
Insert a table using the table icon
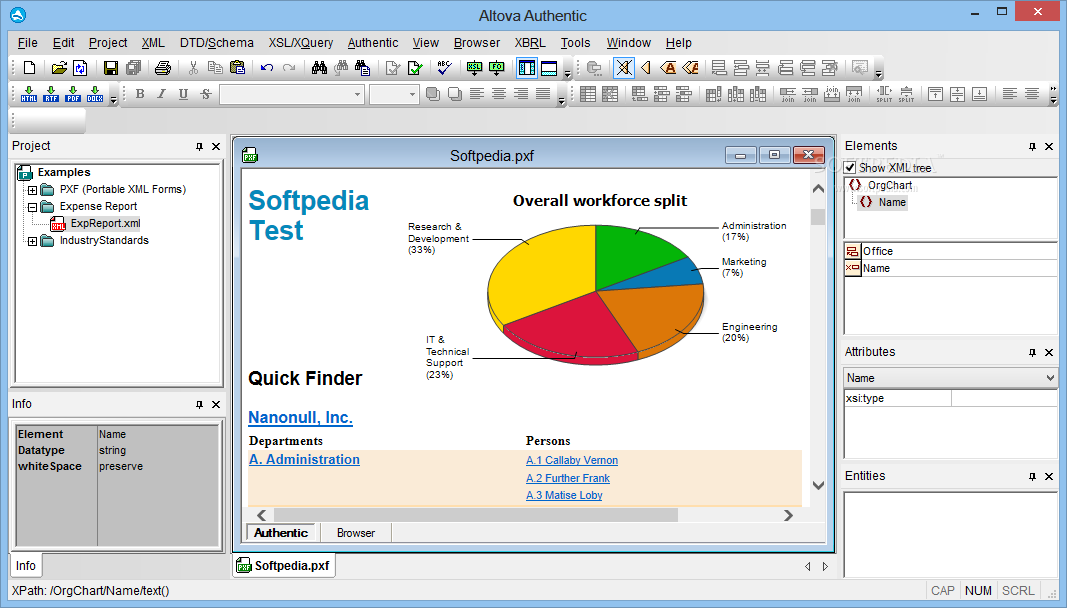point(589,94)
